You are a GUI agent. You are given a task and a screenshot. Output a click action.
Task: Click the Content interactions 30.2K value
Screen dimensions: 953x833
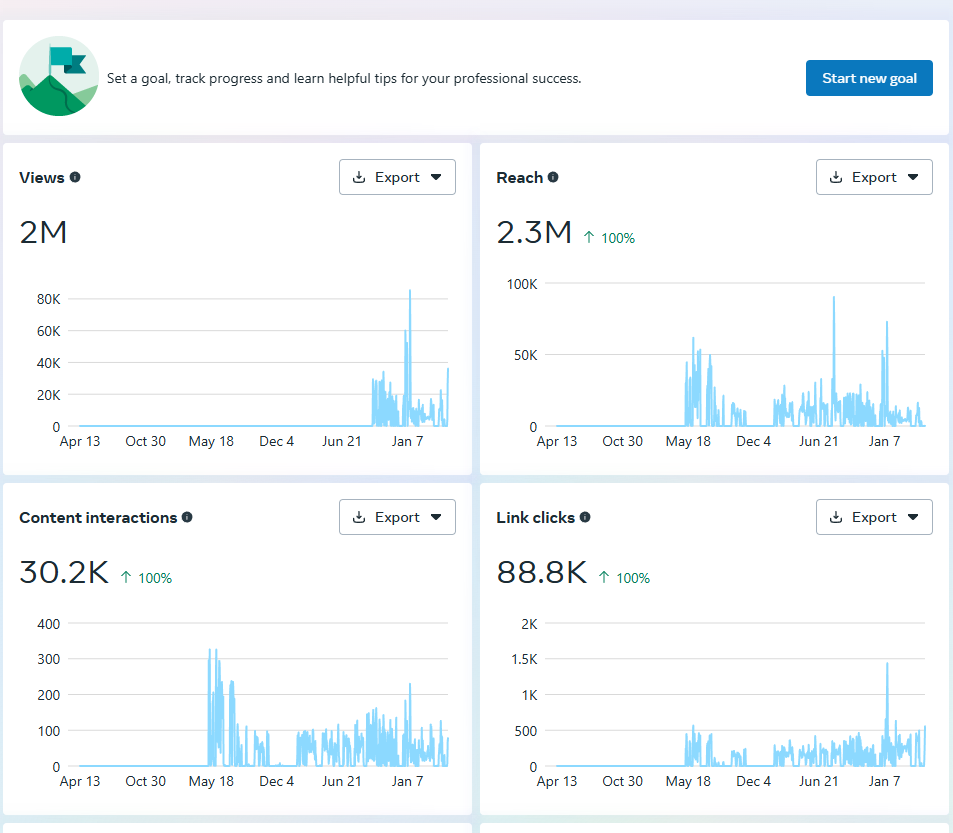tap(64, 572)
